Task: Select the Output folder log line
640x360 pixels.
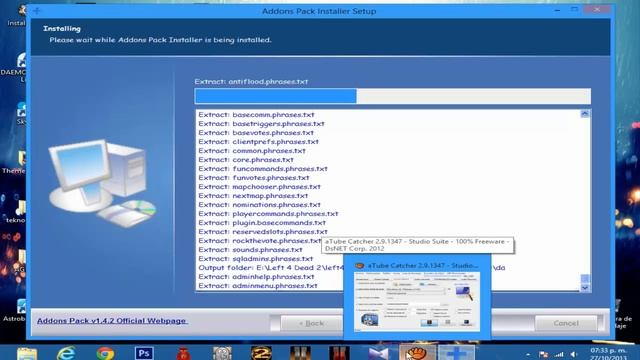Action: (x=271, y=267)
